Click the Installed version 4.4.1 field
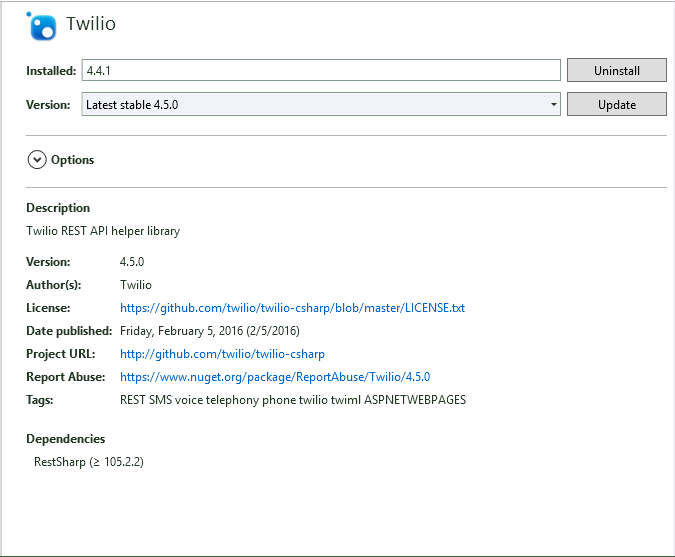 point(320,70)
